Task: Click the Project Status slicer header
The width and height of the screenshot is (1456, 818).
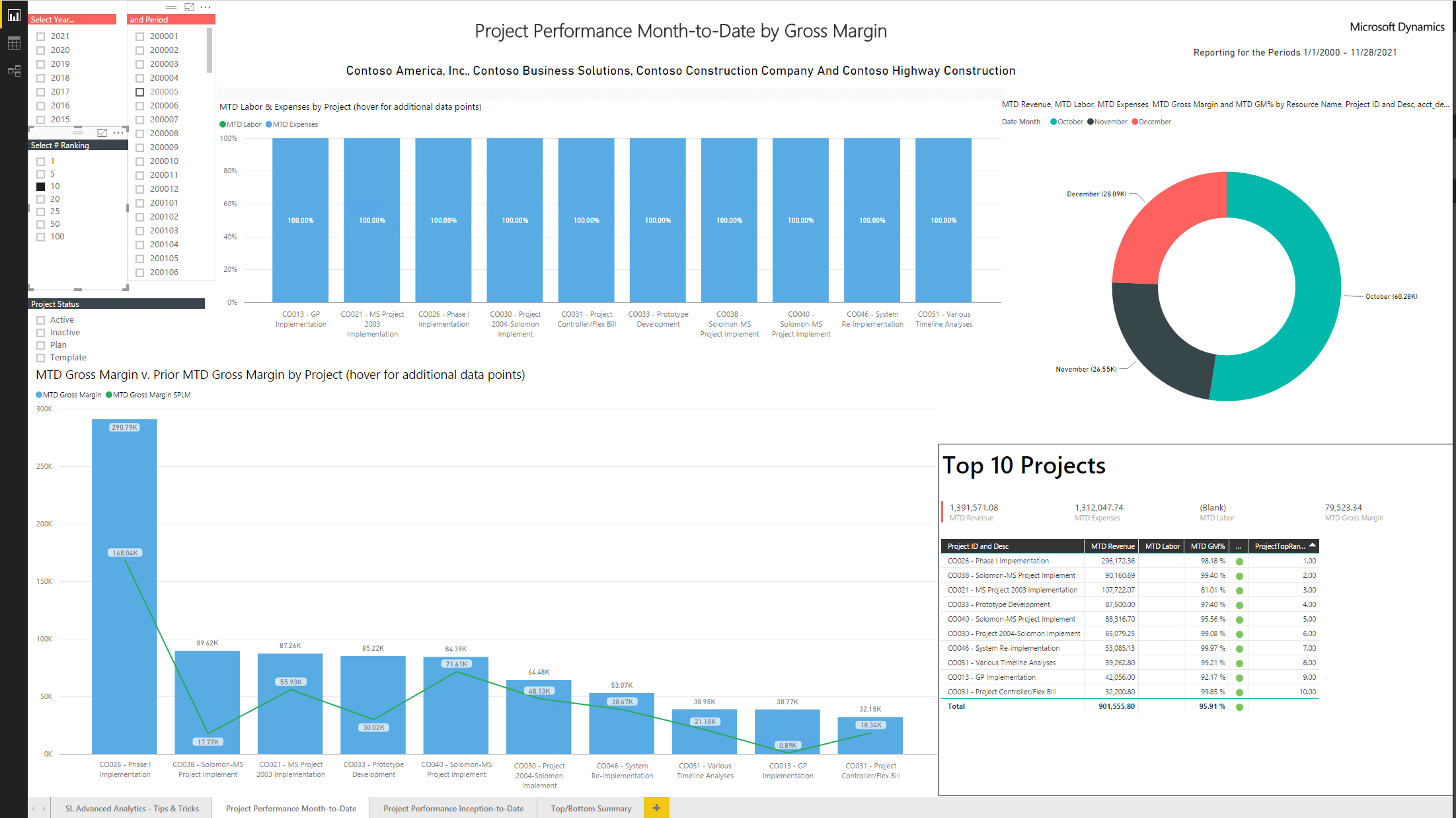Action: point(117,304)
